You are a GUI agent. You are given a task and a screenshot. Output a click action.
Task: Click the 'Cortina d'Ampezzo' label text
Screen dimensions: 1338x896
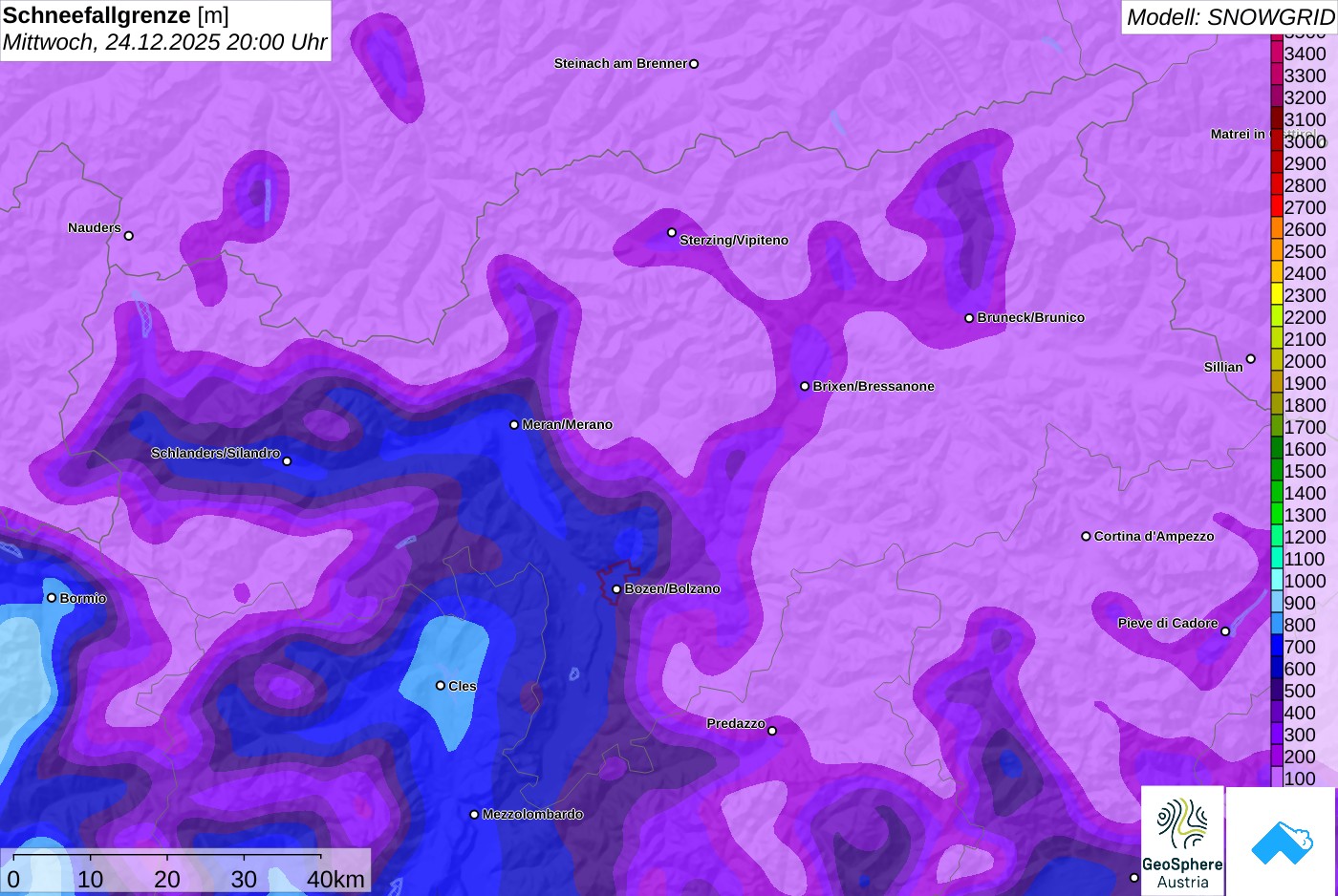tap(1154, 536)
